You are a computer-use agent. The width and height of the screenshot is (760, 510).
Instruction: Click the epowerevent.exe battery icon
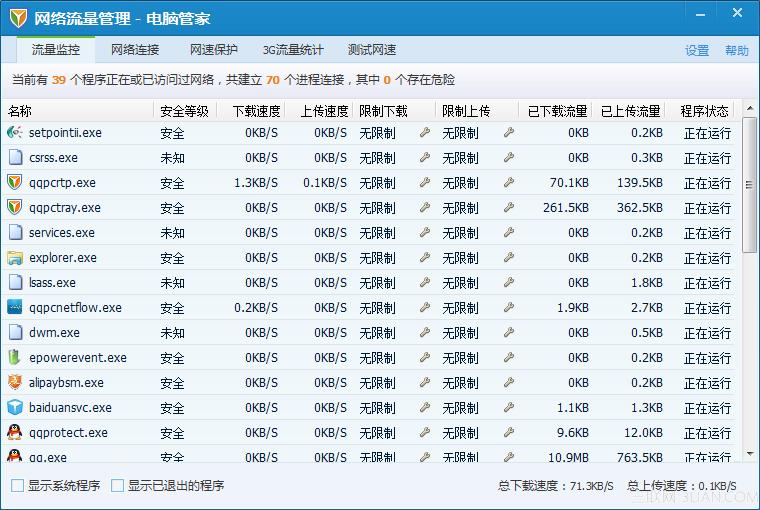click(x=15, y=357)
